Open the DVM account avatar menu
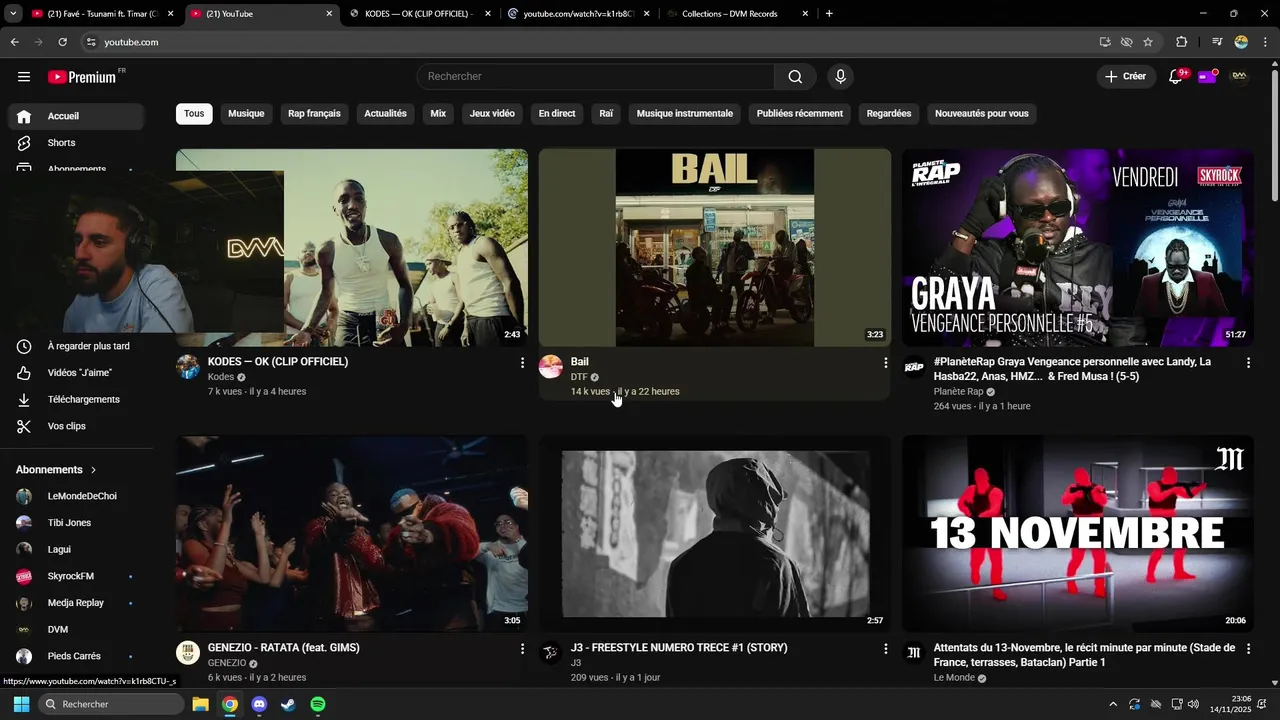 point(1240,77)
